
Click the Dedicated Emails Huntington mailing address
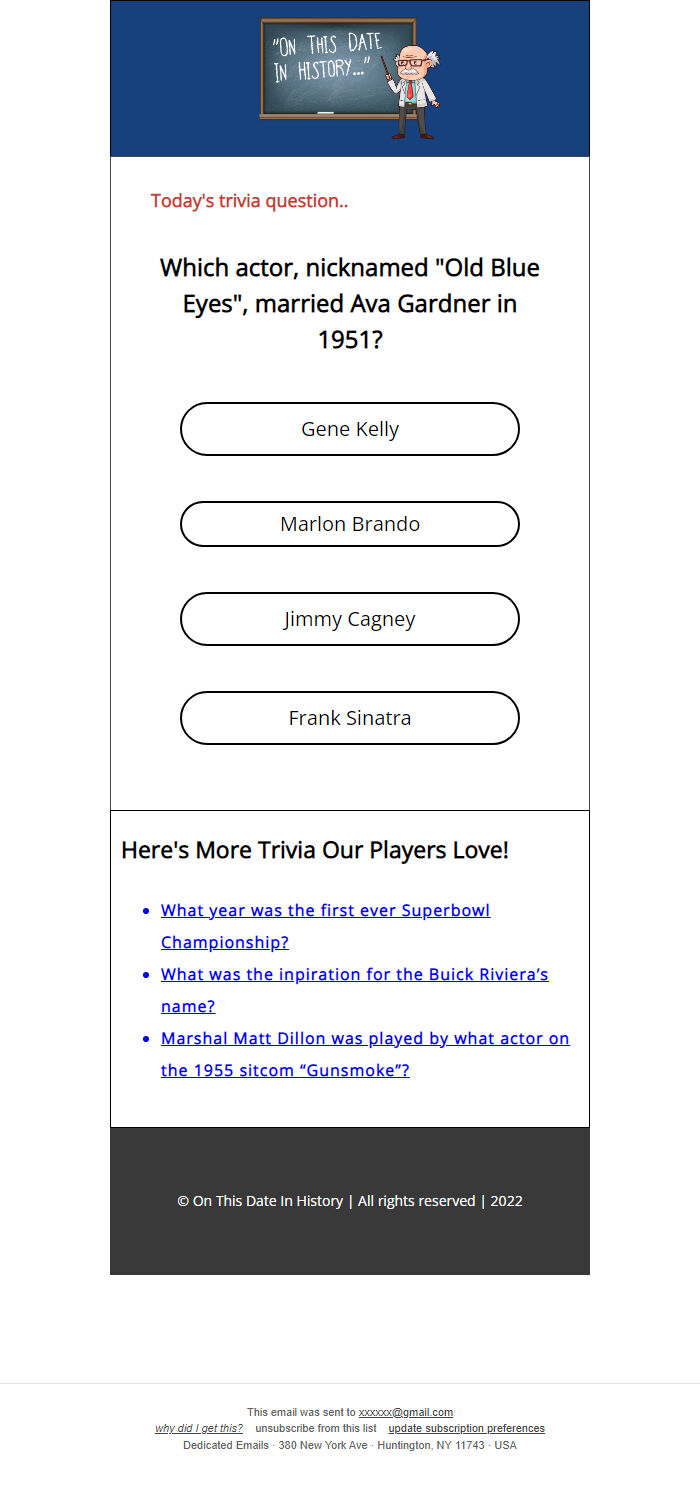[x=350, y=1445]
